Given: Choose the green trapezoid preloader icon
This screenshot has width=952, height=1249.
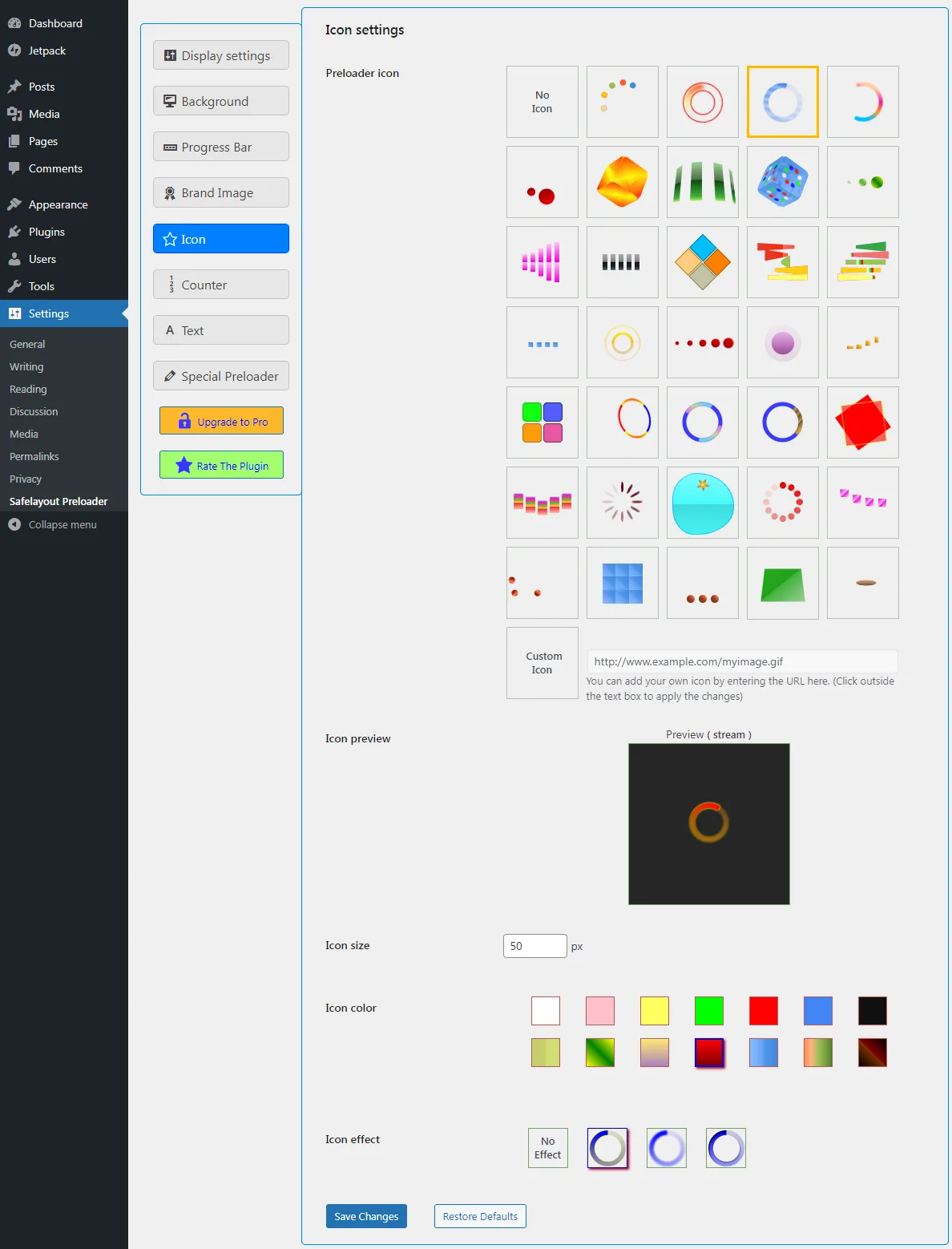Looking at the screenshot, I should coord(783,583).
